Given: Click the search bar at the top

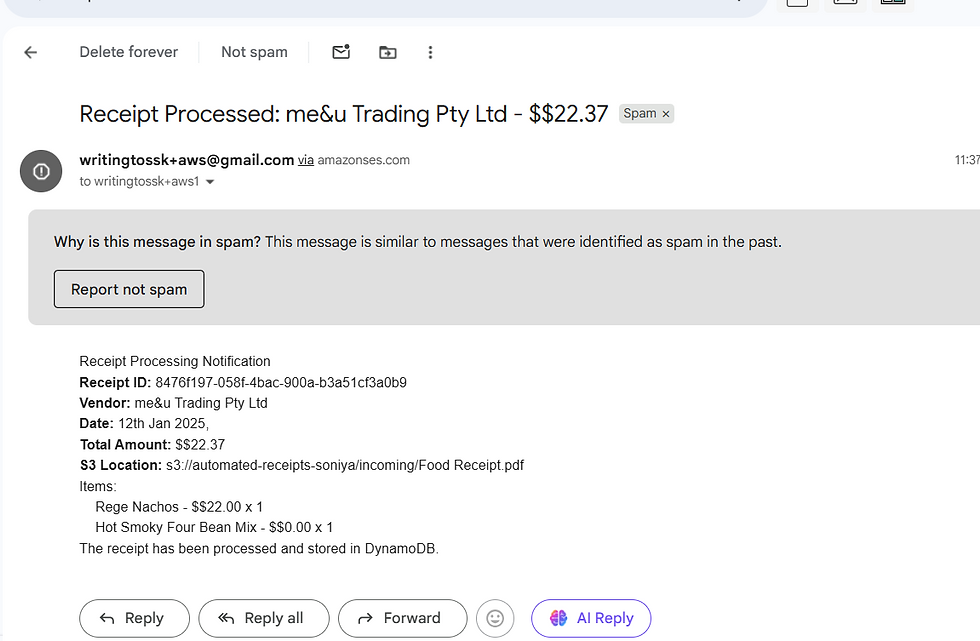Looking at the screenshot, I should coord(380,5).
